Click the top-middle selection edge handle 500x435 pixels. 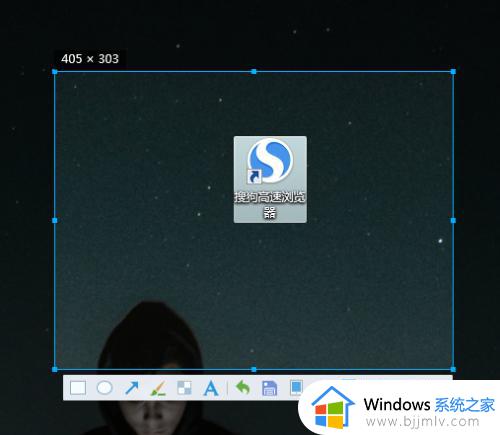pyautogui.click(x=254, y=72)
